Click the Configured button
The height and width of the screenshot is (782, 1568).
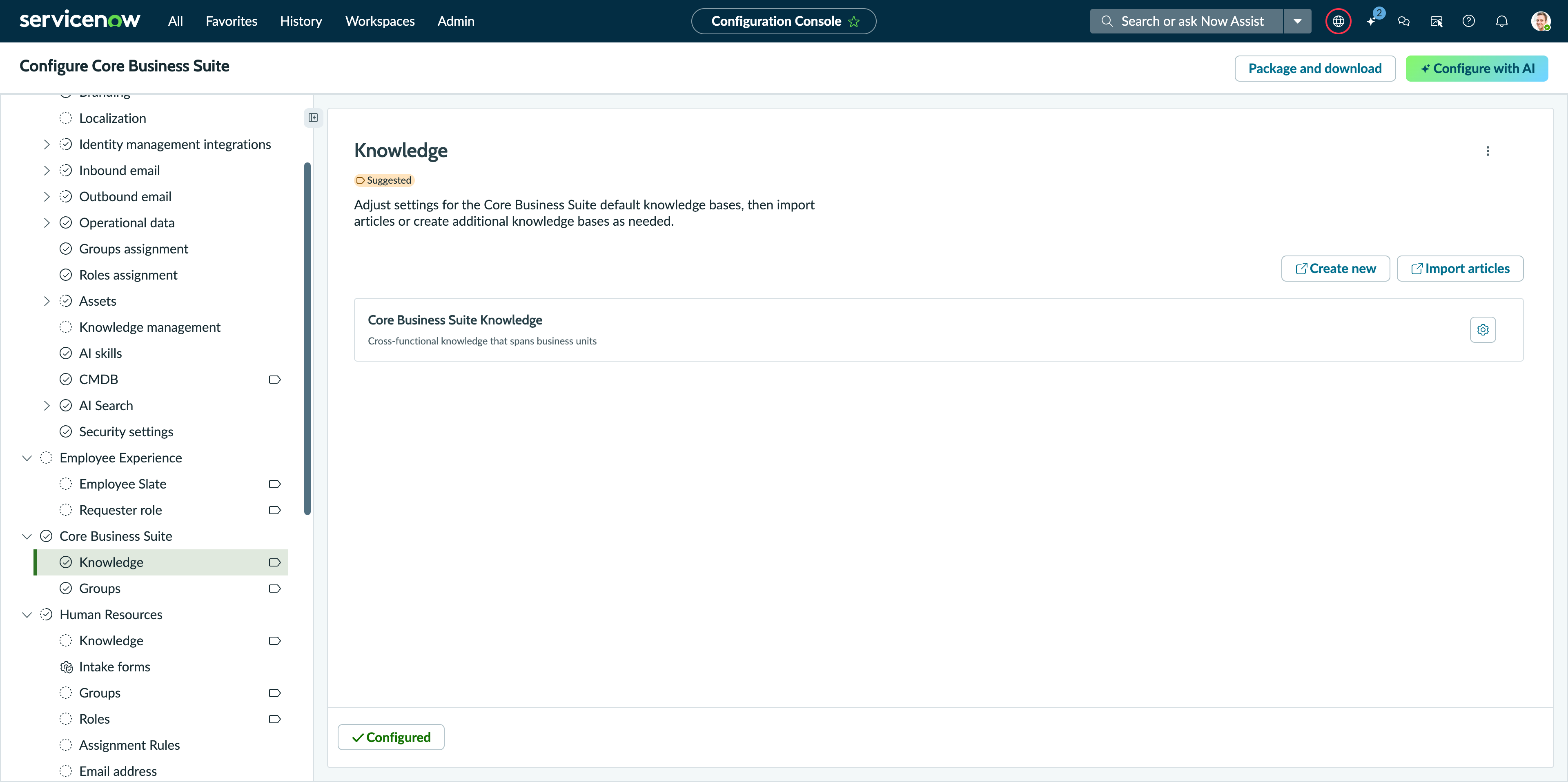point(391,737)
